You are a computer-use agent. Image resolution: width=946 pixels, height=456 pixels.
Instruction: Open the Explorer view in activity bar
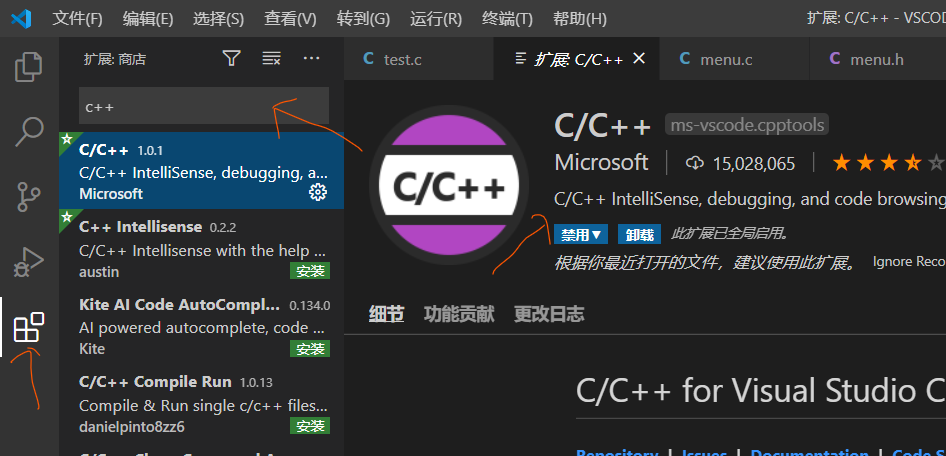28,67
